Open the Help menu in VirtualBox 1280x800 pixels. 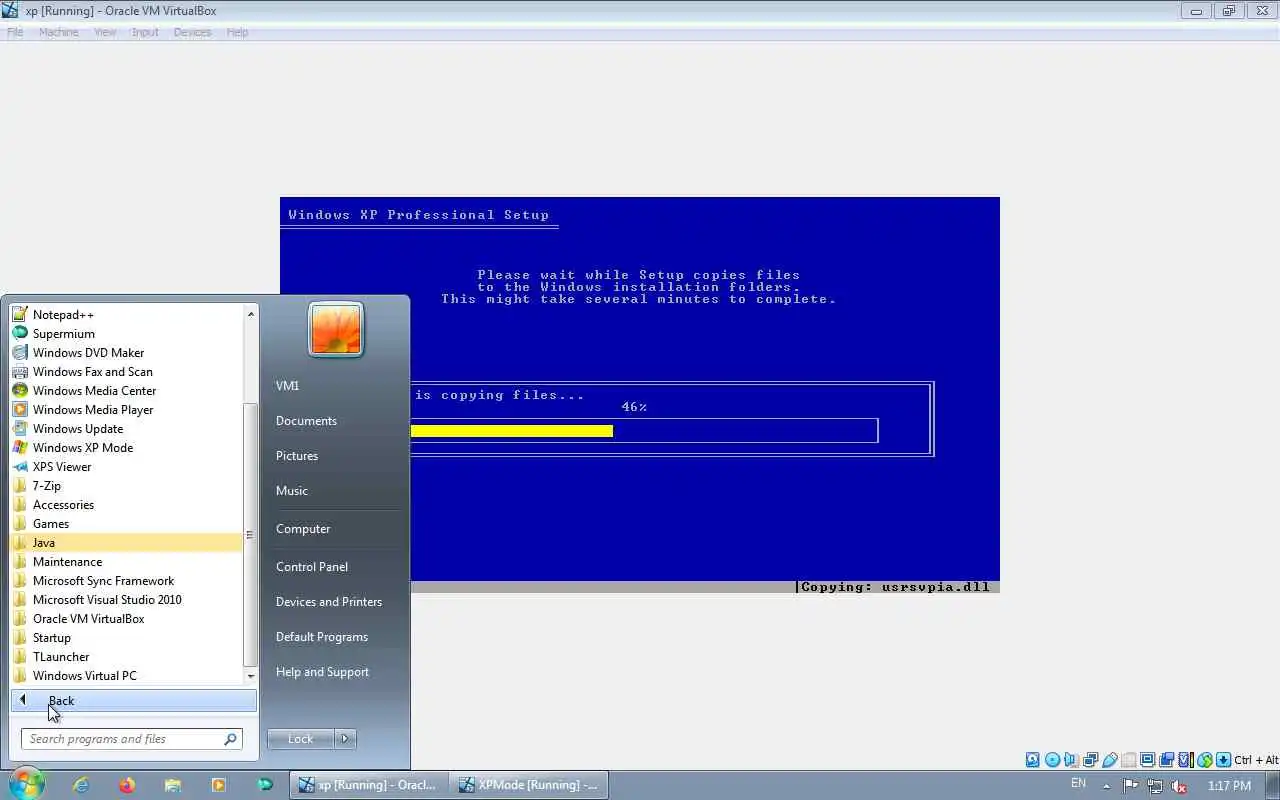[x=237, y=32]
